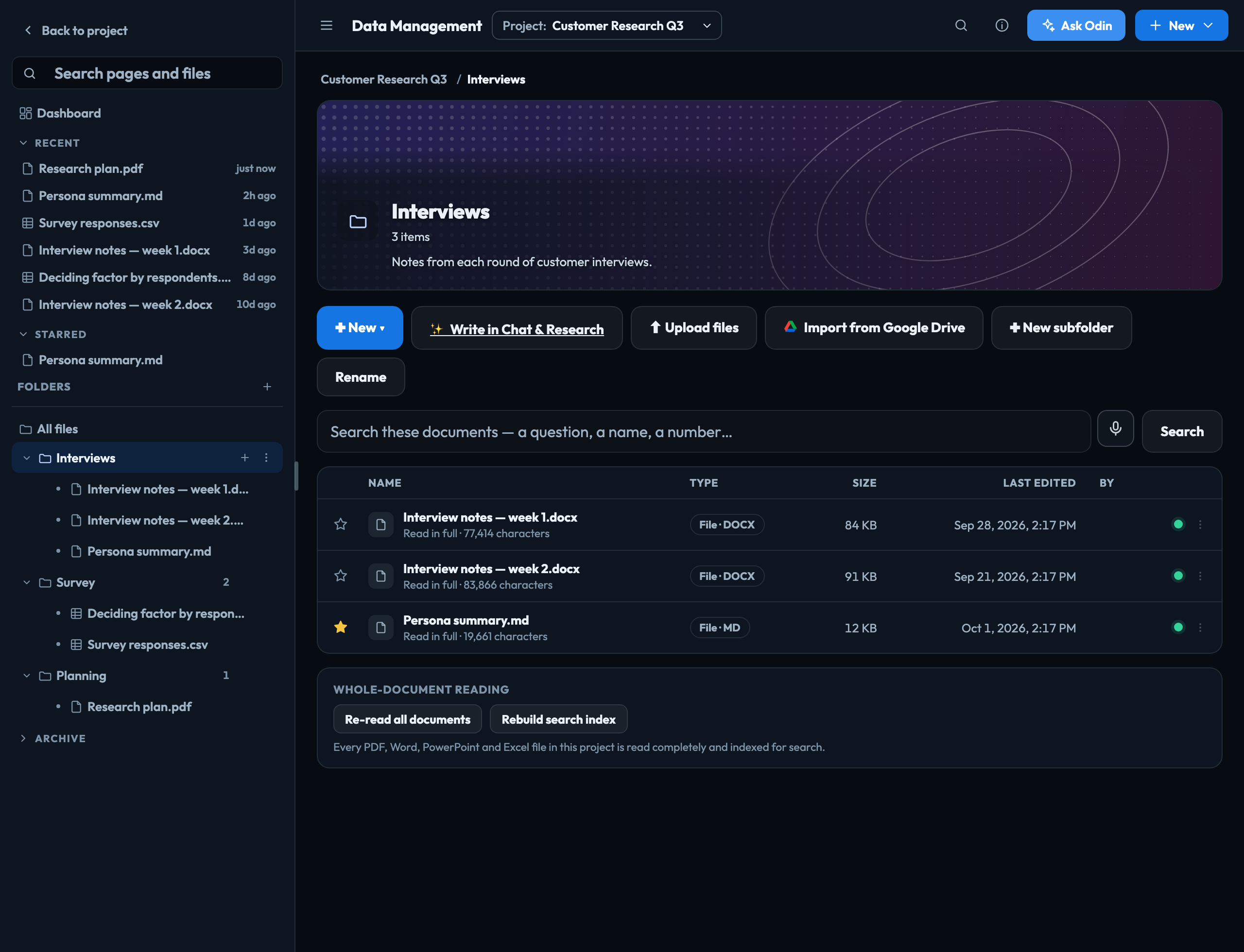
Task: Collapse the Survey folder chevron
Action: [x=27, y=582]
